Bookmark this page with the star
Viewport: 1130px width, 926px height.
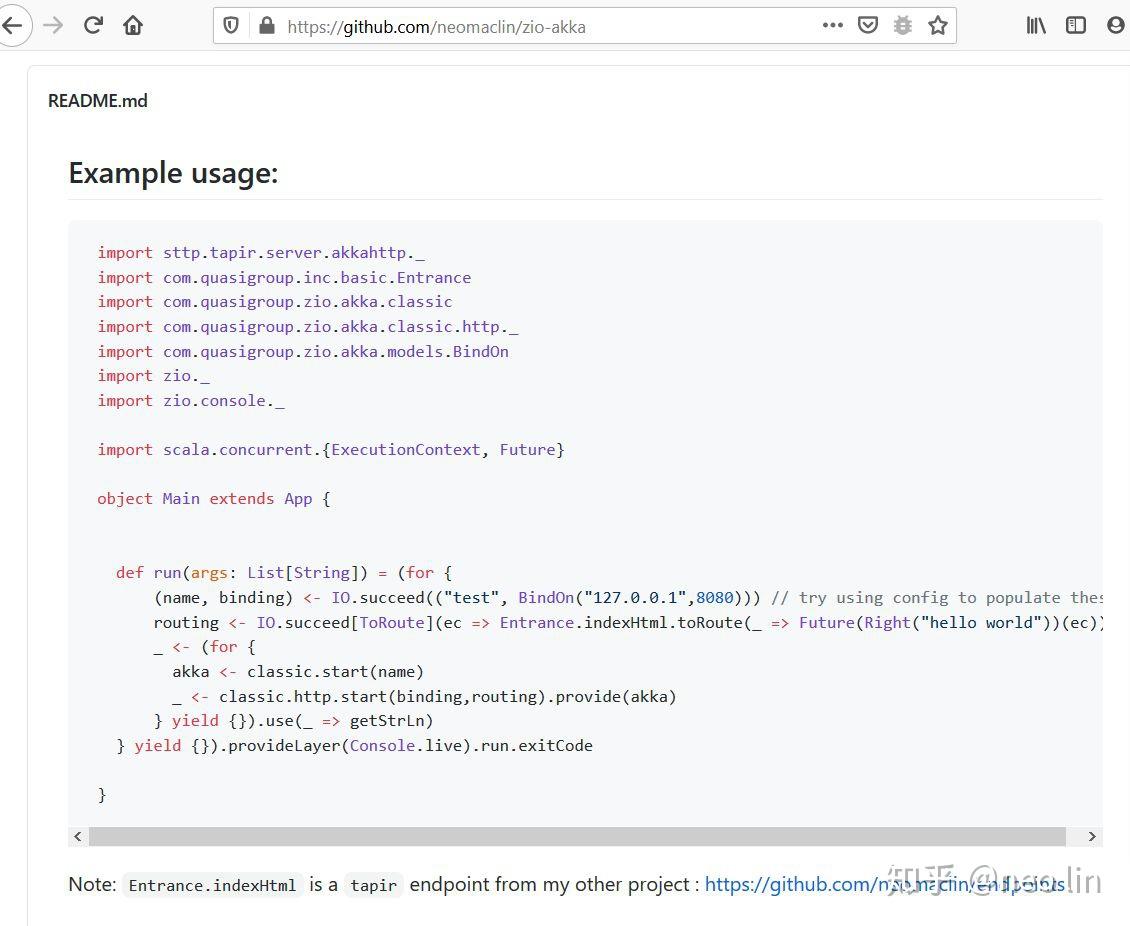(x=938, y=26)
